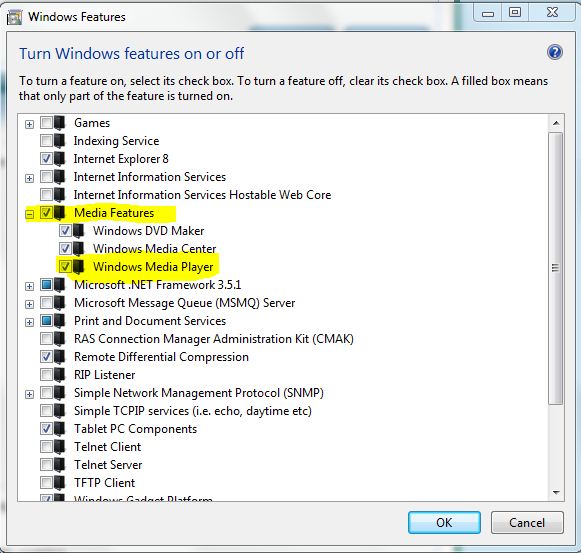Minimize the Windows Features window
This screenshot has width=581, height=553.
[488, 13]
